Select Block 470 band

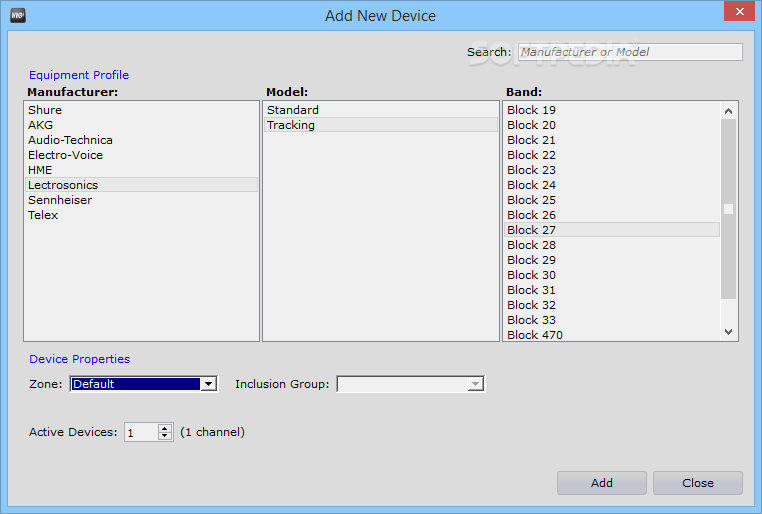(612, 335)
